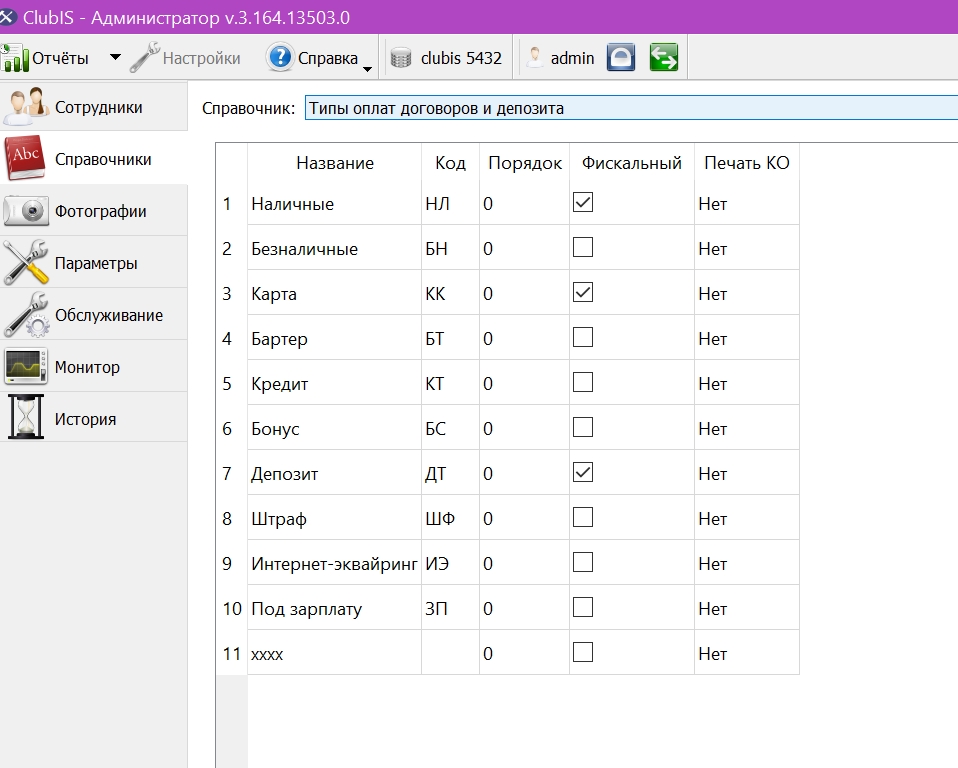Toggle Фискальный checkbox for Карта
This screenshot has width=958, height=768.
tap(583, 293)
